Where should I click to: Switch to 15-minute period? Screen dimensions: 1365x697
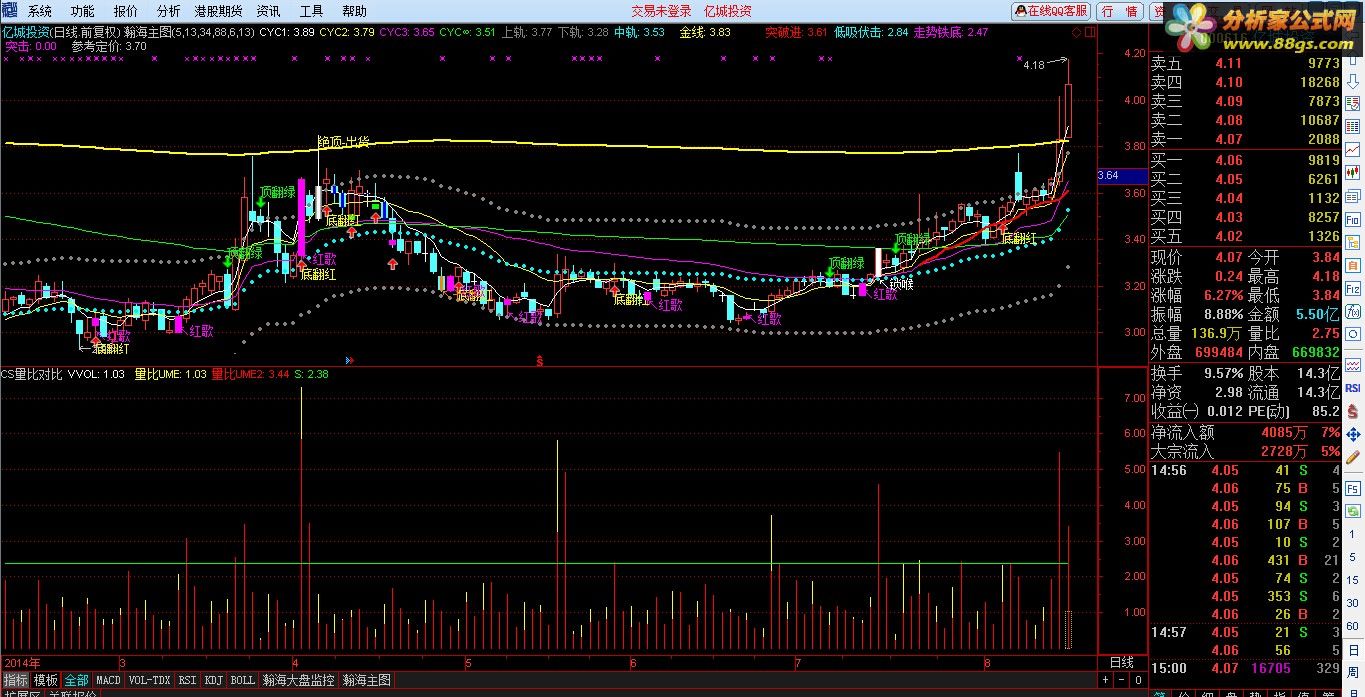(1352, 580)
